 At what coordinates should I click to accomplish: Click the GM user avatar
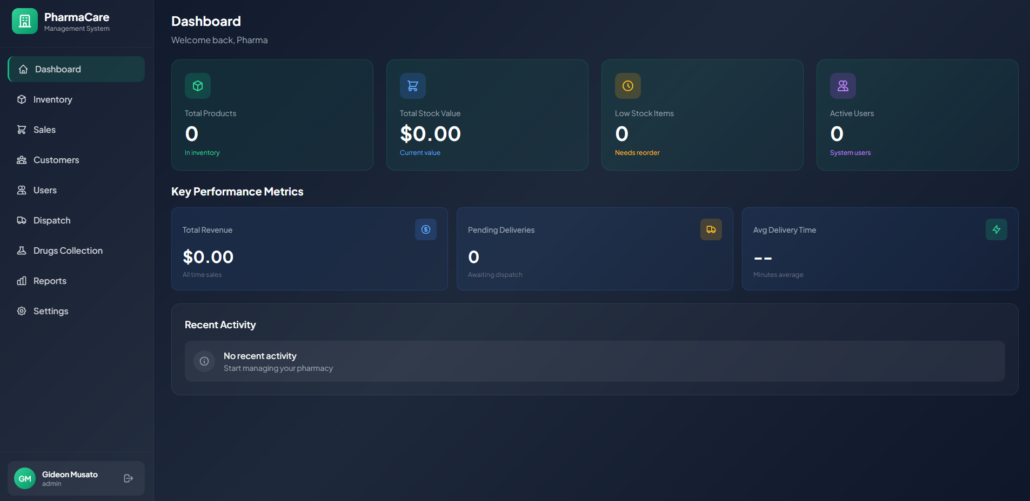(25, 478)
